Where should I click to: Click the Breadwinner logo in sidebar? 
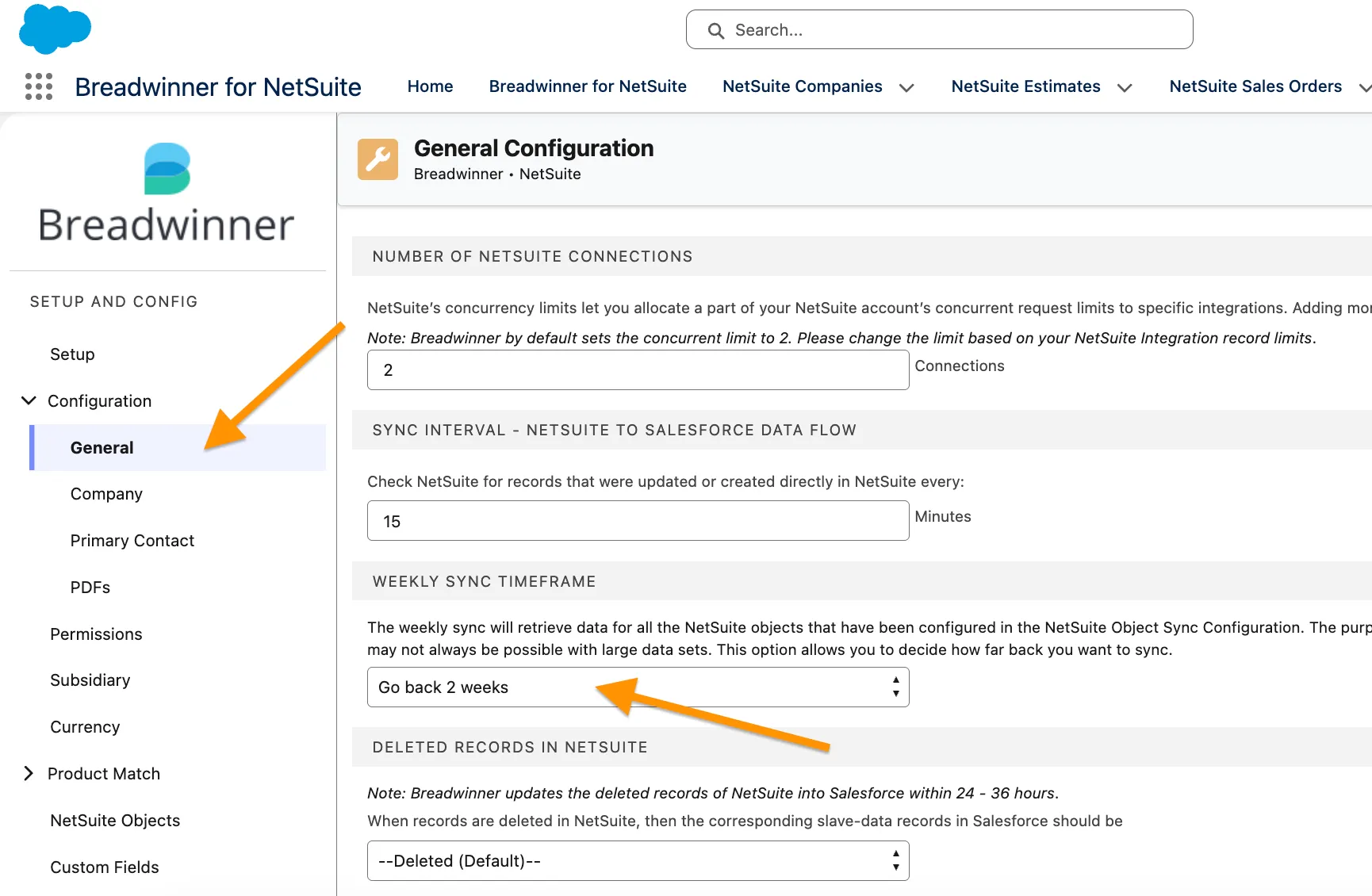point(167,193)
